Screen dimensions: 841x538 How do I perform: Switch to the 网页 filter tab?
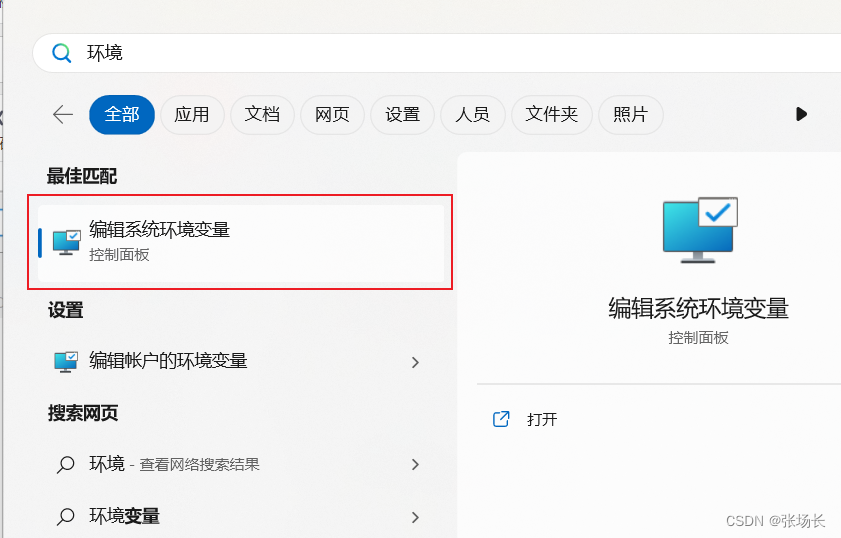click(332, 115)
